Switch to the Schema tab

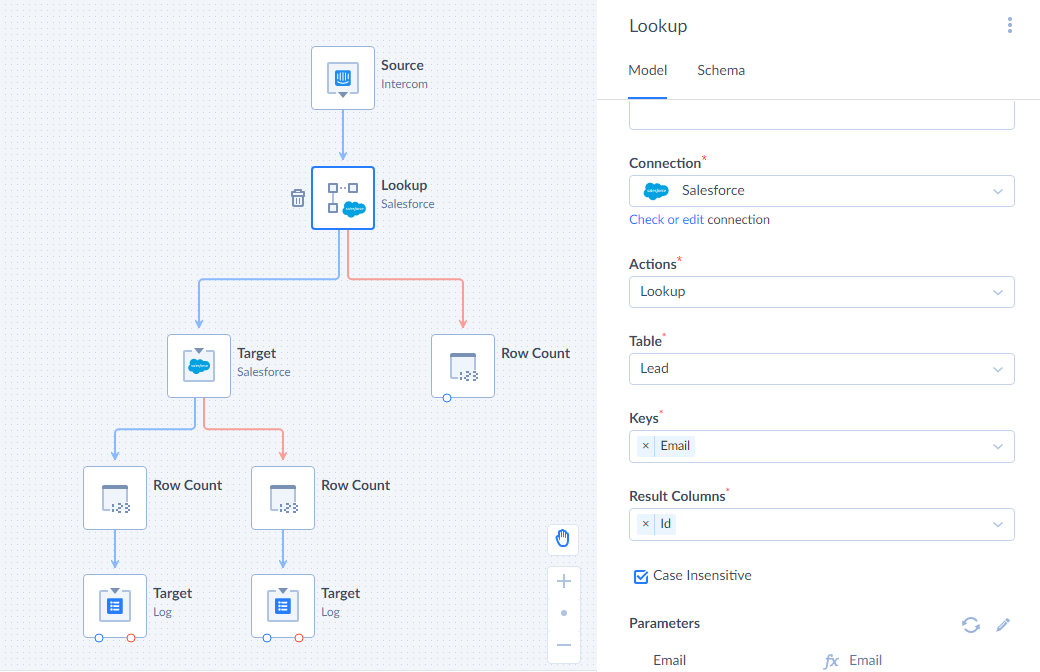click(x=721, y=70)
